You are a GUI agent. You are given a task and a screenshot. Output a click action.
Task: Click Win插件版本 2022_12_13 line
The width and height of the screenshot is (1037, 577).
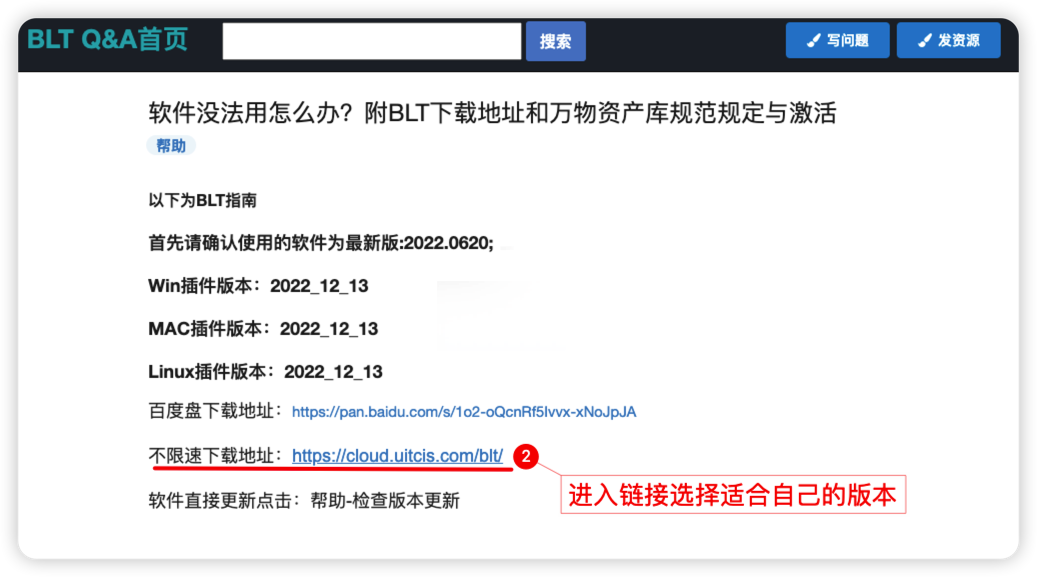258,286
